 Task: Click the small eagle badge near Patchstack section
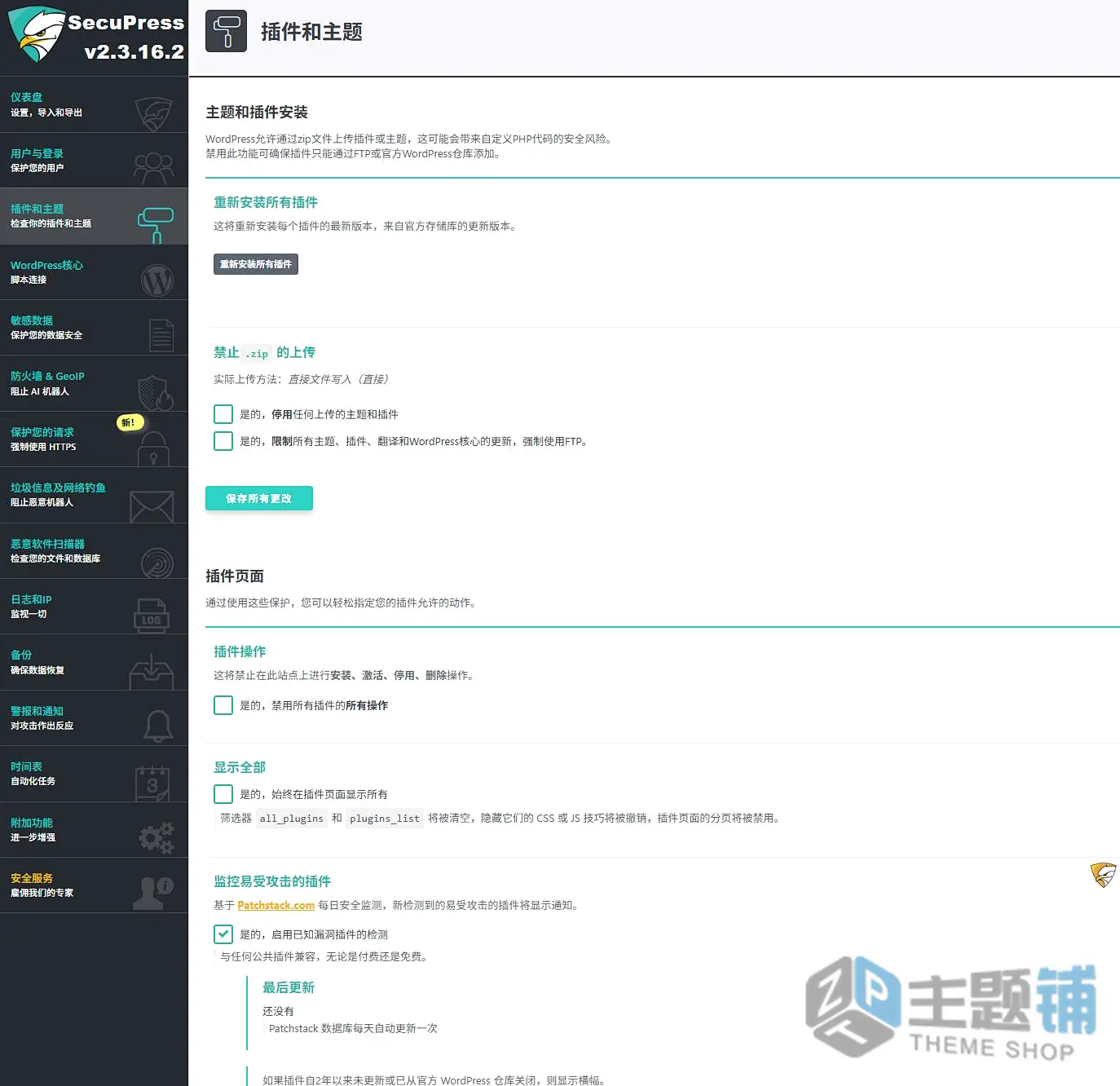(1103, 875)
